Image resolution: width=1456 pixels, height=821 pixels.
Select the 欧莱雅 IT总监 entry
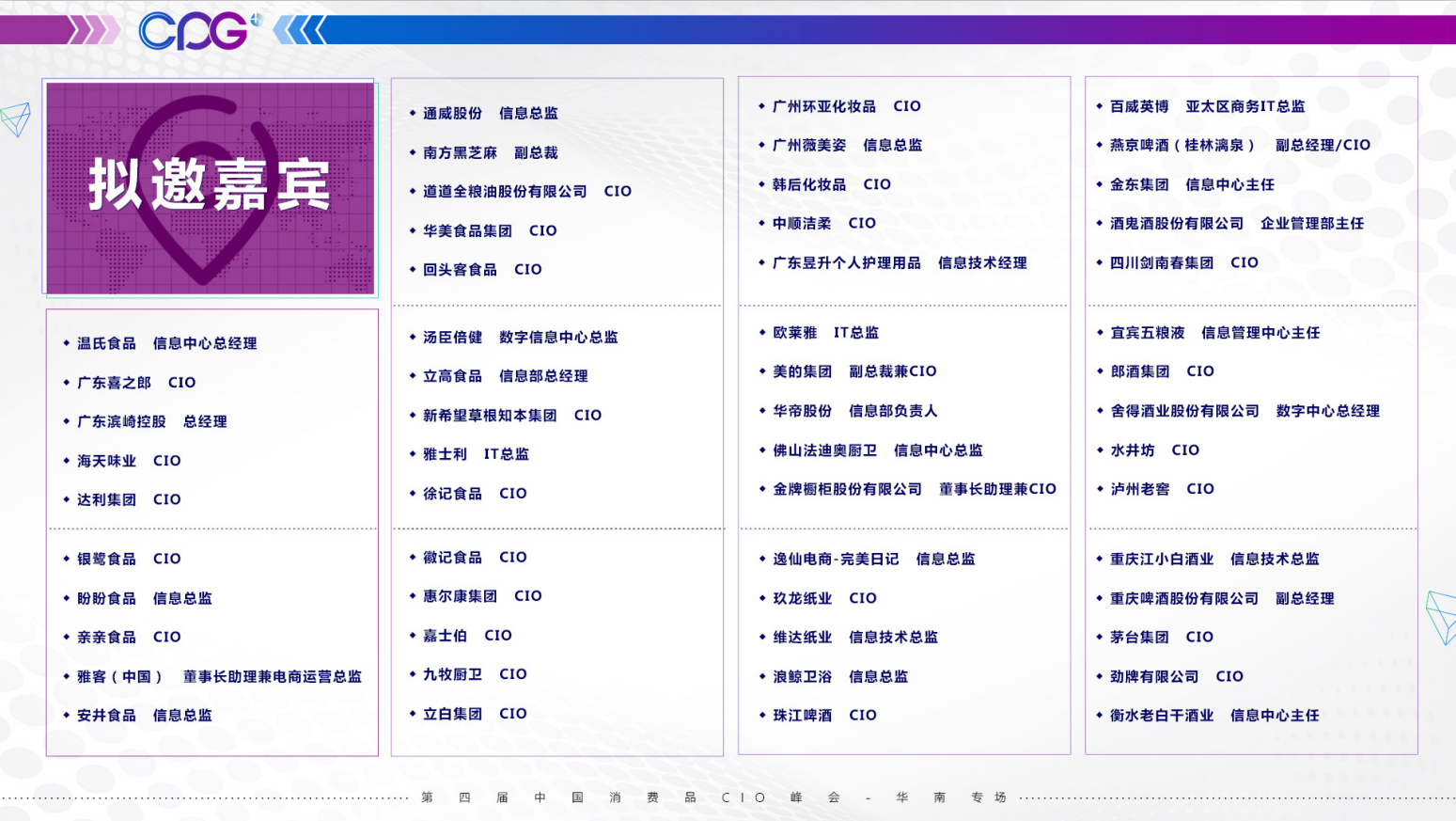(826, 333)
